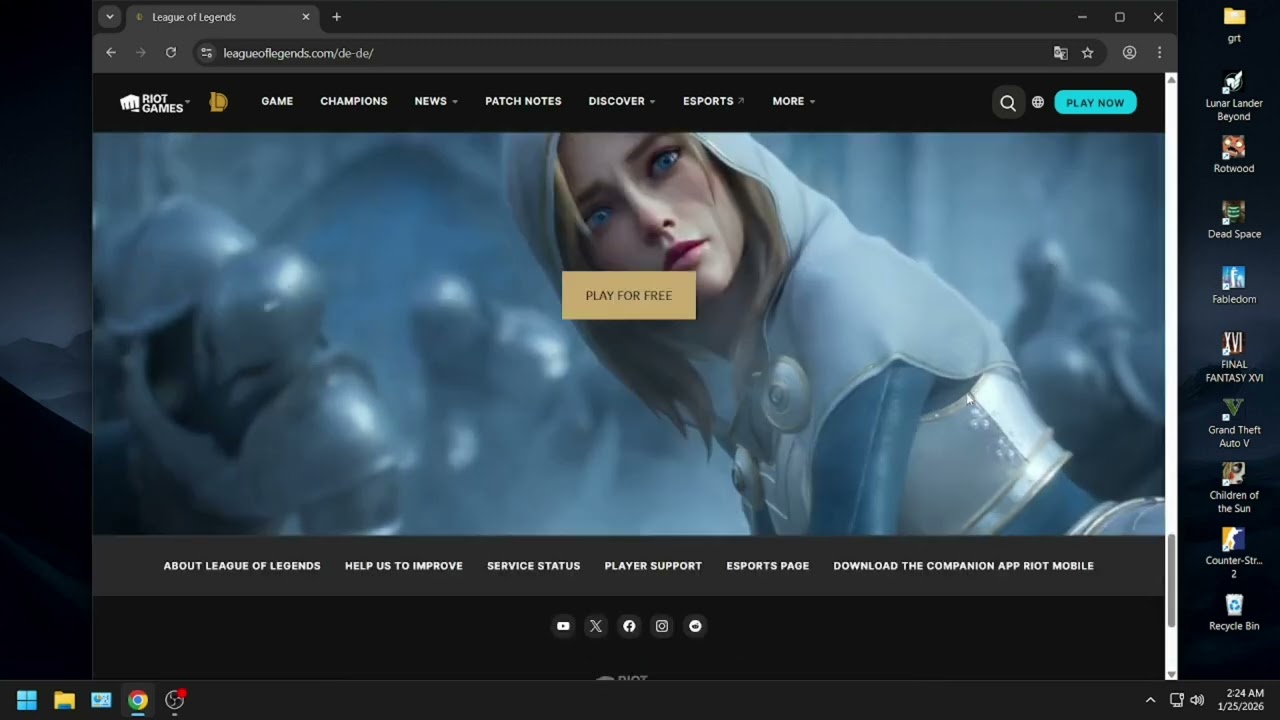Open File Explorer from taskbar
The width and height of the screenshot is (1280, 720).
[64, 700]
